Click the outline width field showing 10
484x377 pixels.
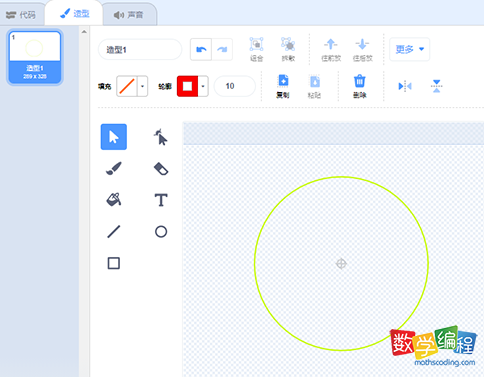pos(235,86)
